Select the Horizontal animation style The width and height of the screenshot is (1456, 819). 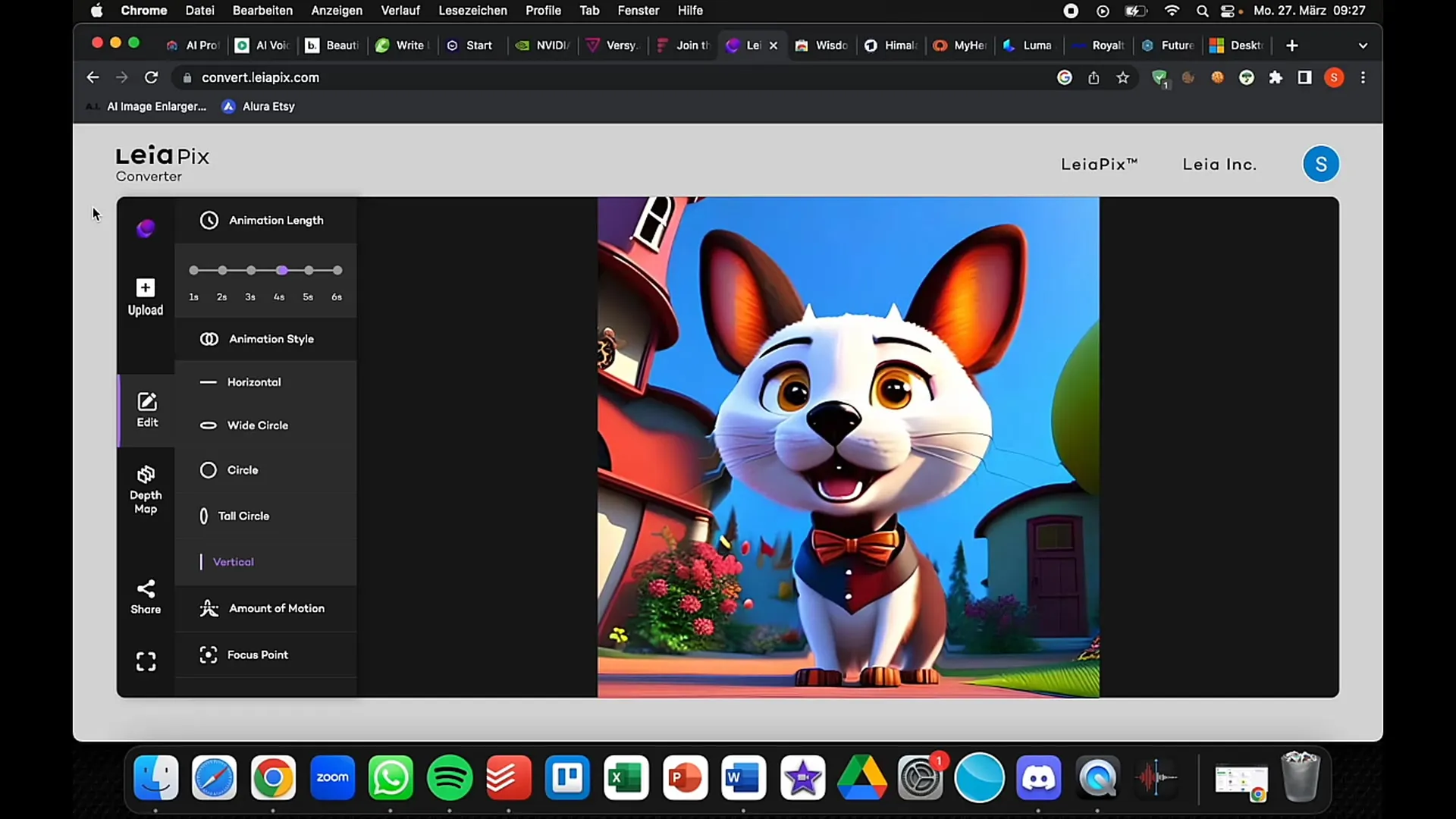point(255,382)
